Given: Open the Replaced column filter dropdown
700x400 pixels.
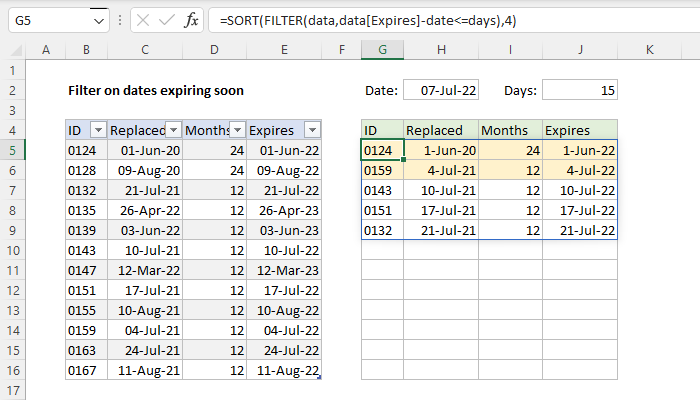Looking at the screenshot, I should pyautogui.click(x=172, y=130).
